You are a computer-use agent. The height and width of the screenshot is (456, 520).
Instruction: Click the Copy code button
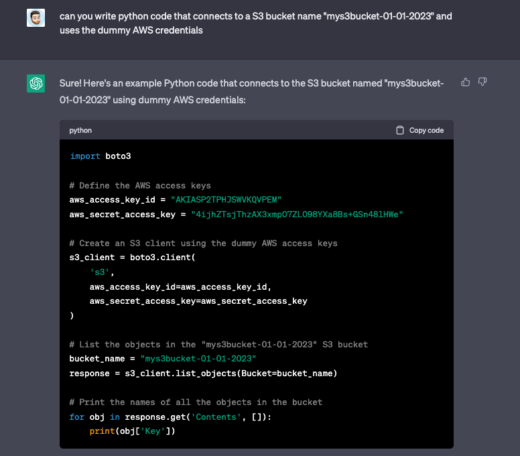[x=420, y=130]
